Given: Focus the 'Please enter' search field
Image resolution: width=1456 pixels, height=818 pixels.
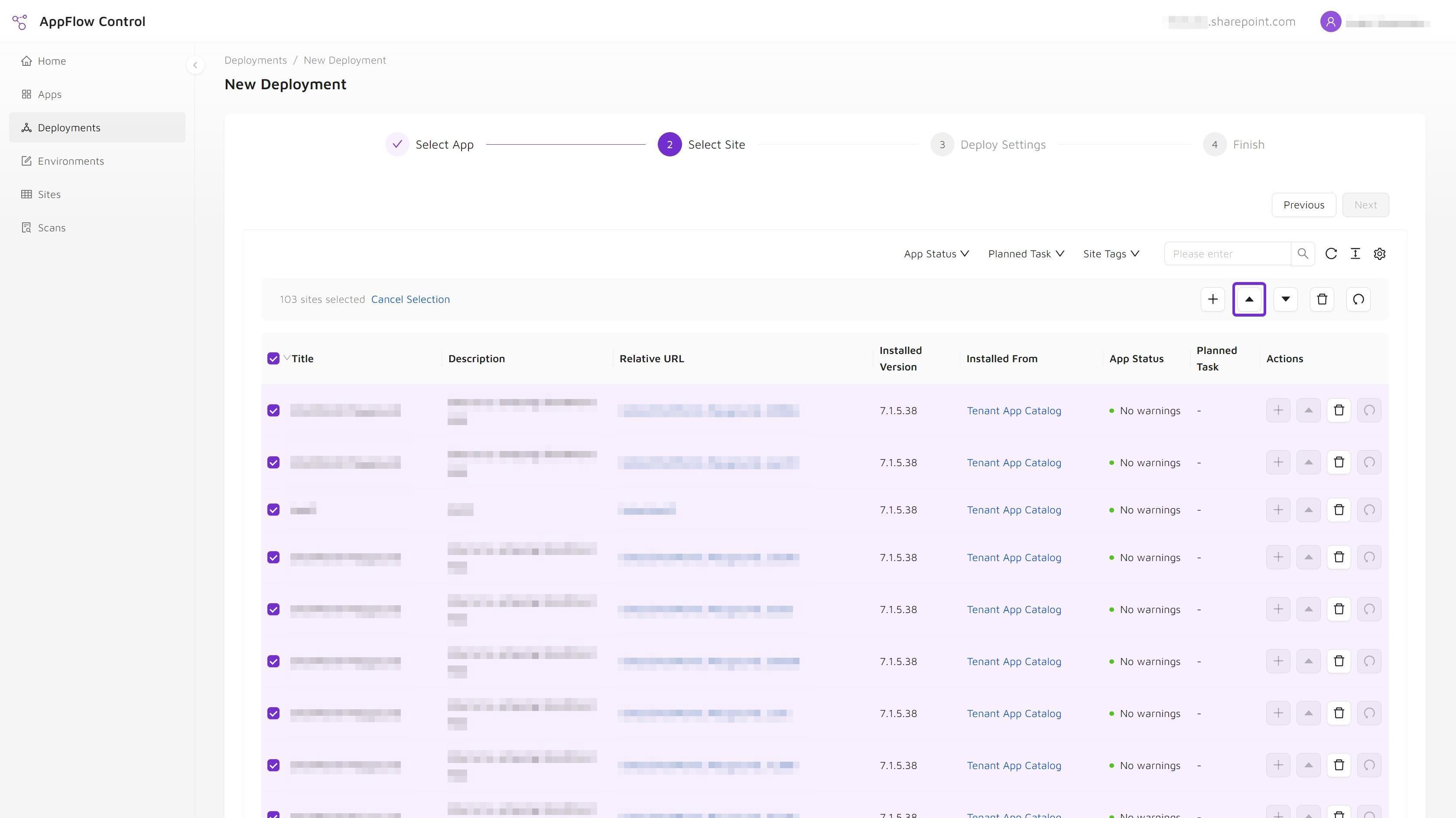Looking at the screenshot, I should tap(1228, 254).
